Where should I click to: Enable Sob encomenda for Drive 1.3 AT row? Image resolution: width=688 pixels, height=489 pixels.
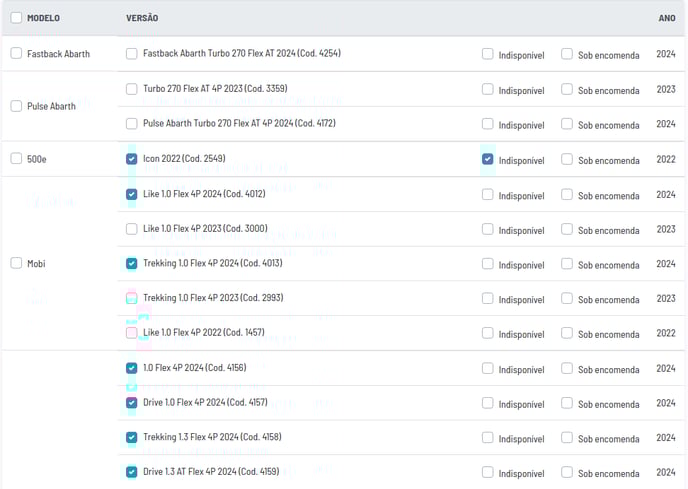coord(567,472)
